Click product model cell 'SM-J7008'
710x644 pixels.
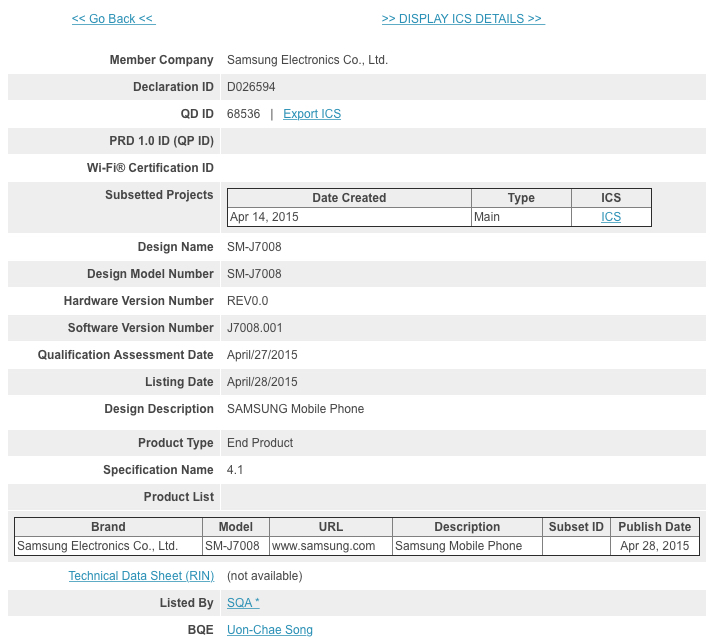(236, 546)
